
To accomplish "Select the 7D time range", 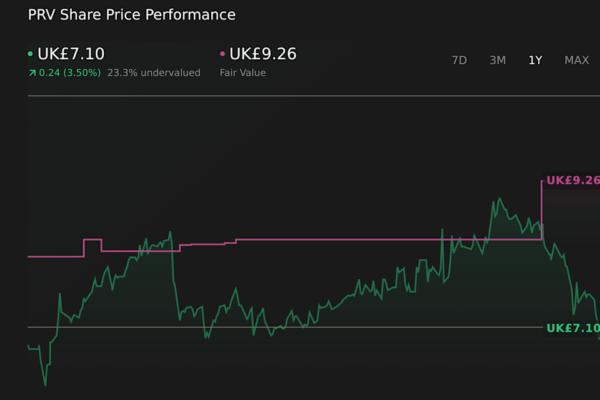I will [x=459, y=60].
